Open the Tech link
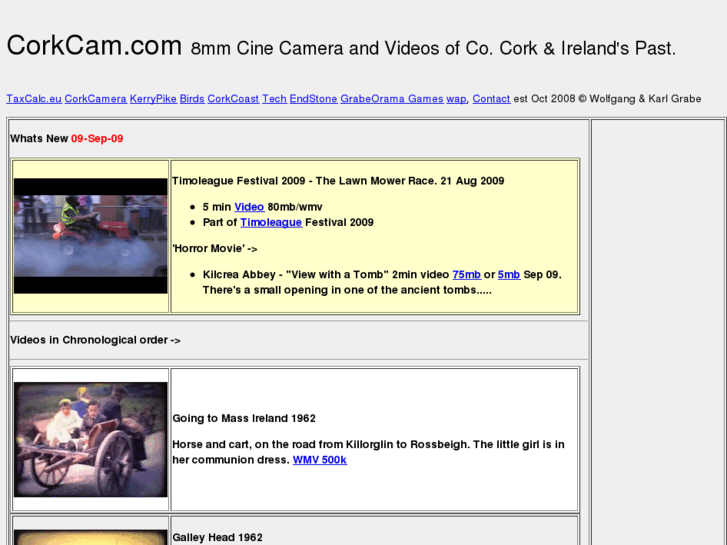The height and width of the screenshot is (545, 727). point(274,99)
